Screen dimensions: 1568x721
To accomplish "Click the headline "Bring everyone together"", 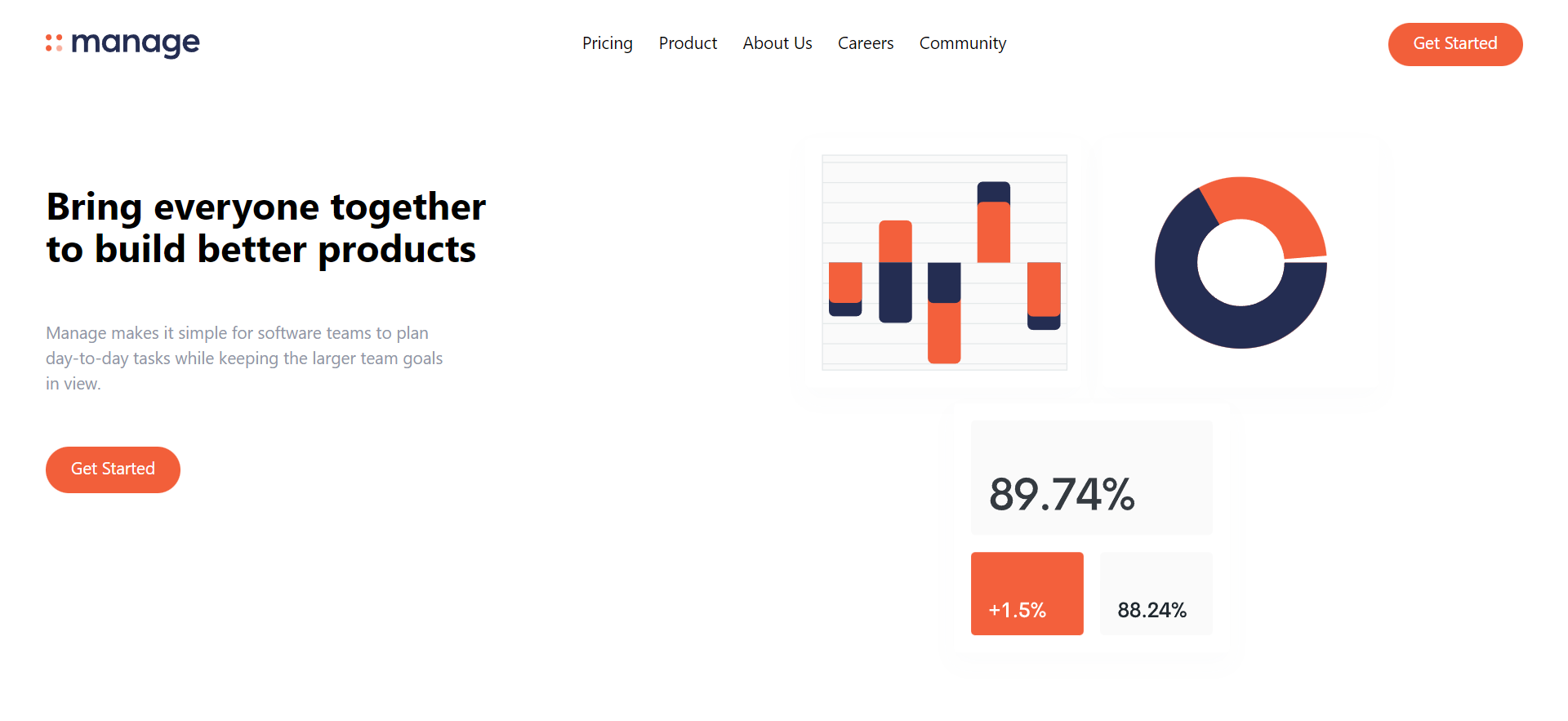I will 266,207.
